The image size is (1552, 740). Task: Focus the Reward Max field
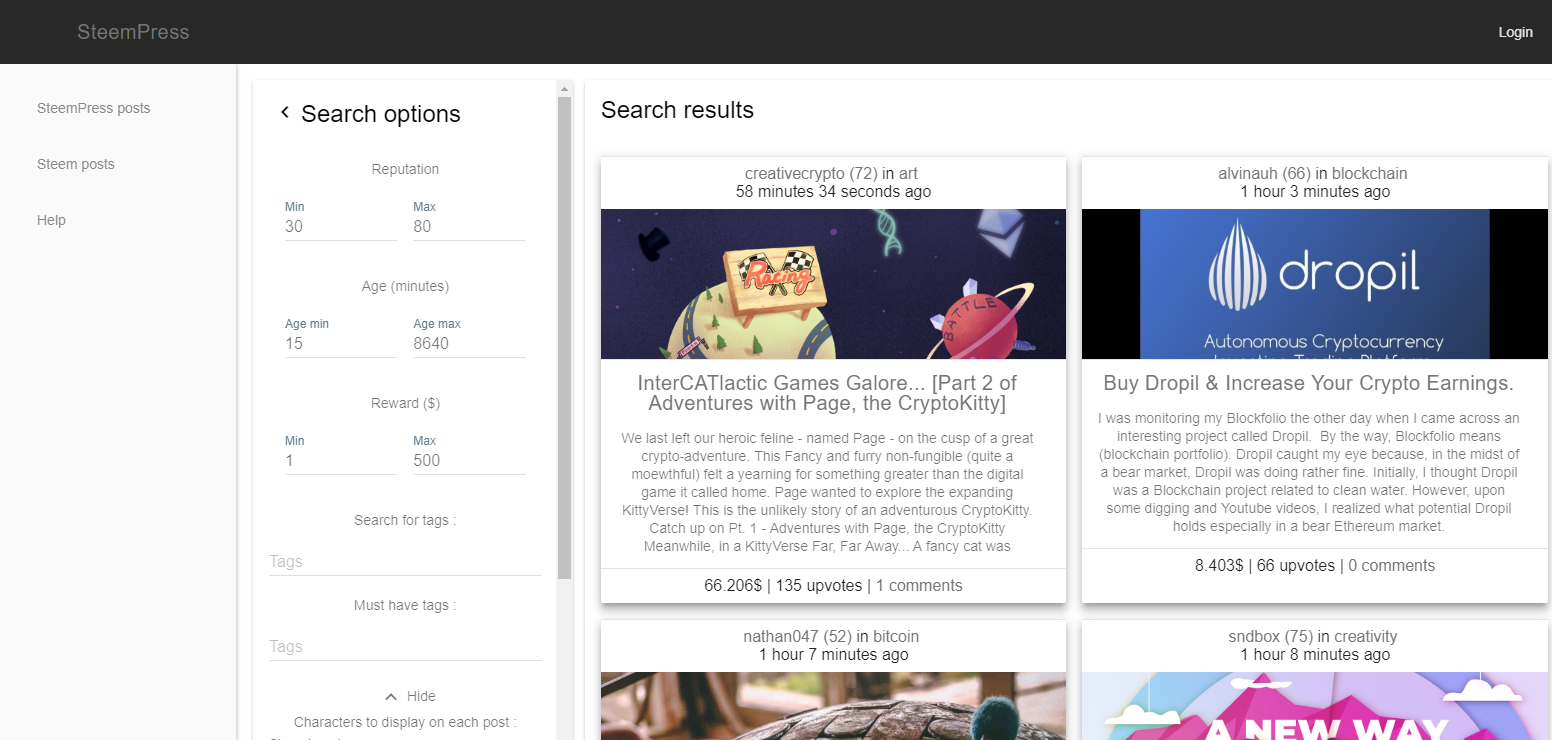pos(469,461)
